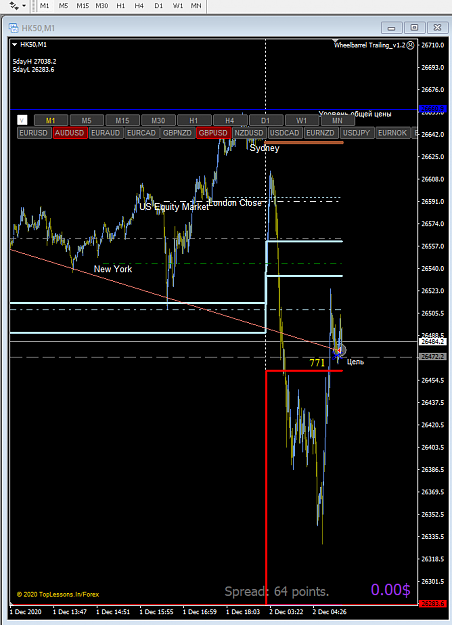Click the chart shift triangle marker at top

[335, 41]
